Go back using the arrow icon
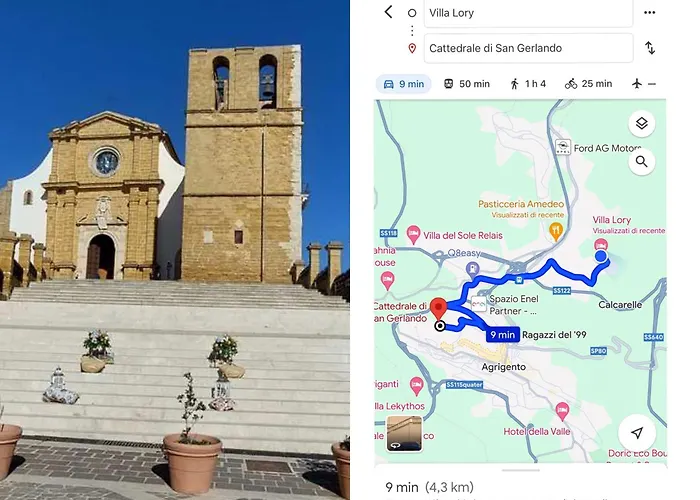The width and height of the screenshot is (700, 500). point(388,12)
